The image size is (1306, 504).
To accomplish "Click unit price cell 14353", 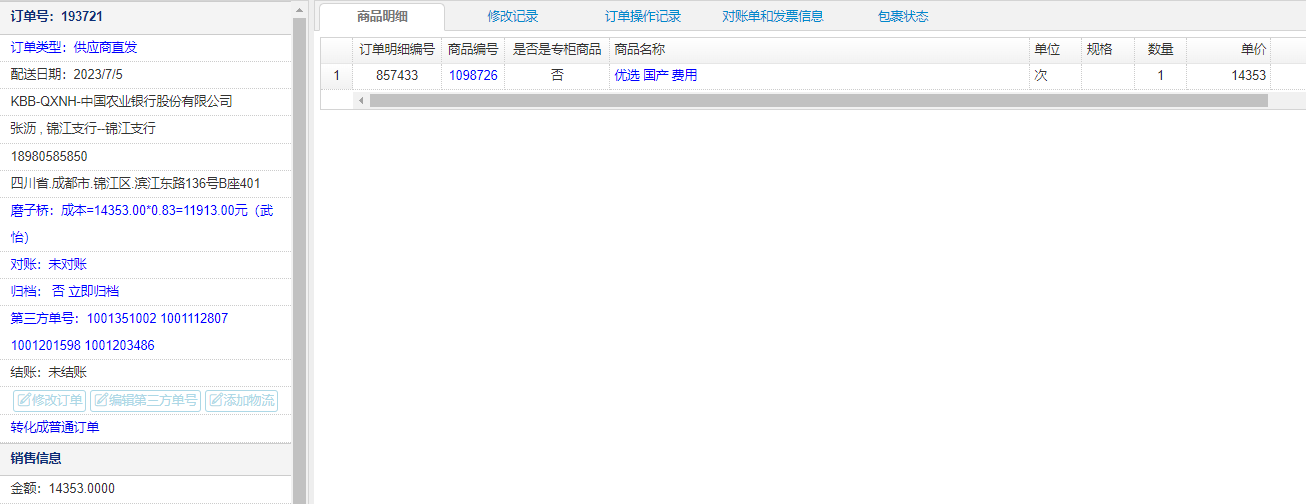I will click(1228, 75).
